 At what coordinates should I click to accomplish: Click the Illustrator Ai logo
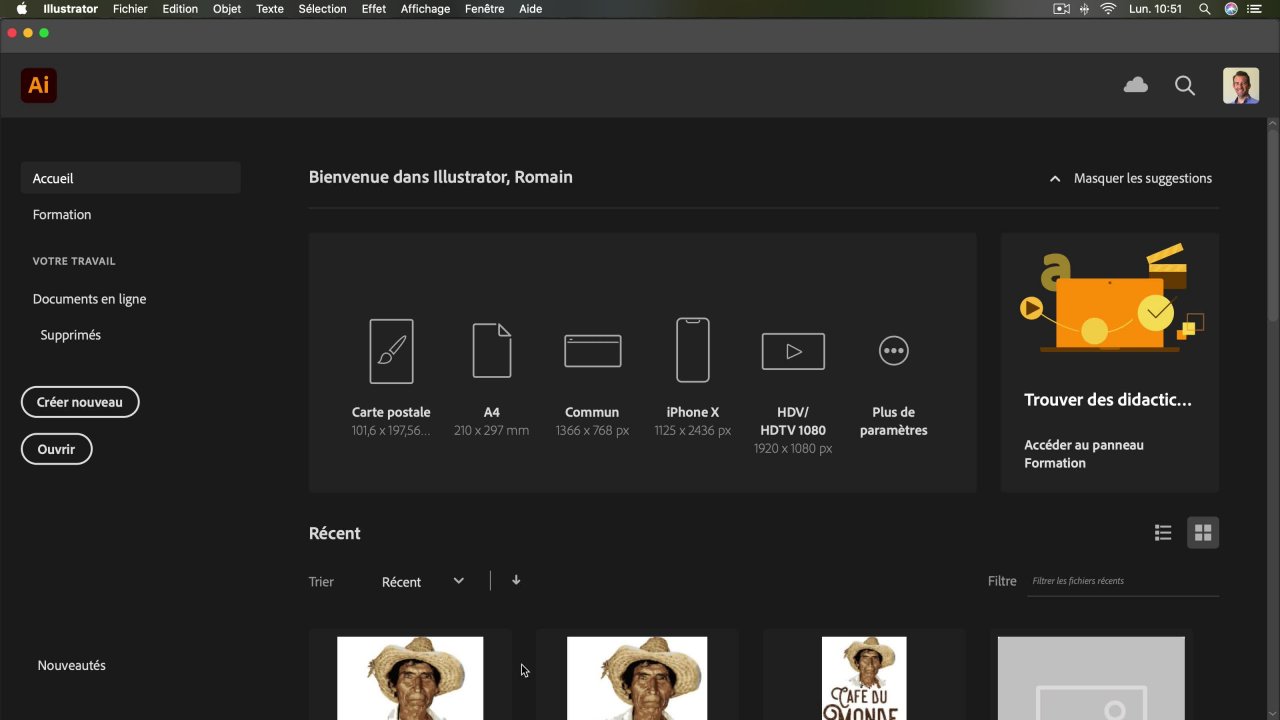(39, 86)
